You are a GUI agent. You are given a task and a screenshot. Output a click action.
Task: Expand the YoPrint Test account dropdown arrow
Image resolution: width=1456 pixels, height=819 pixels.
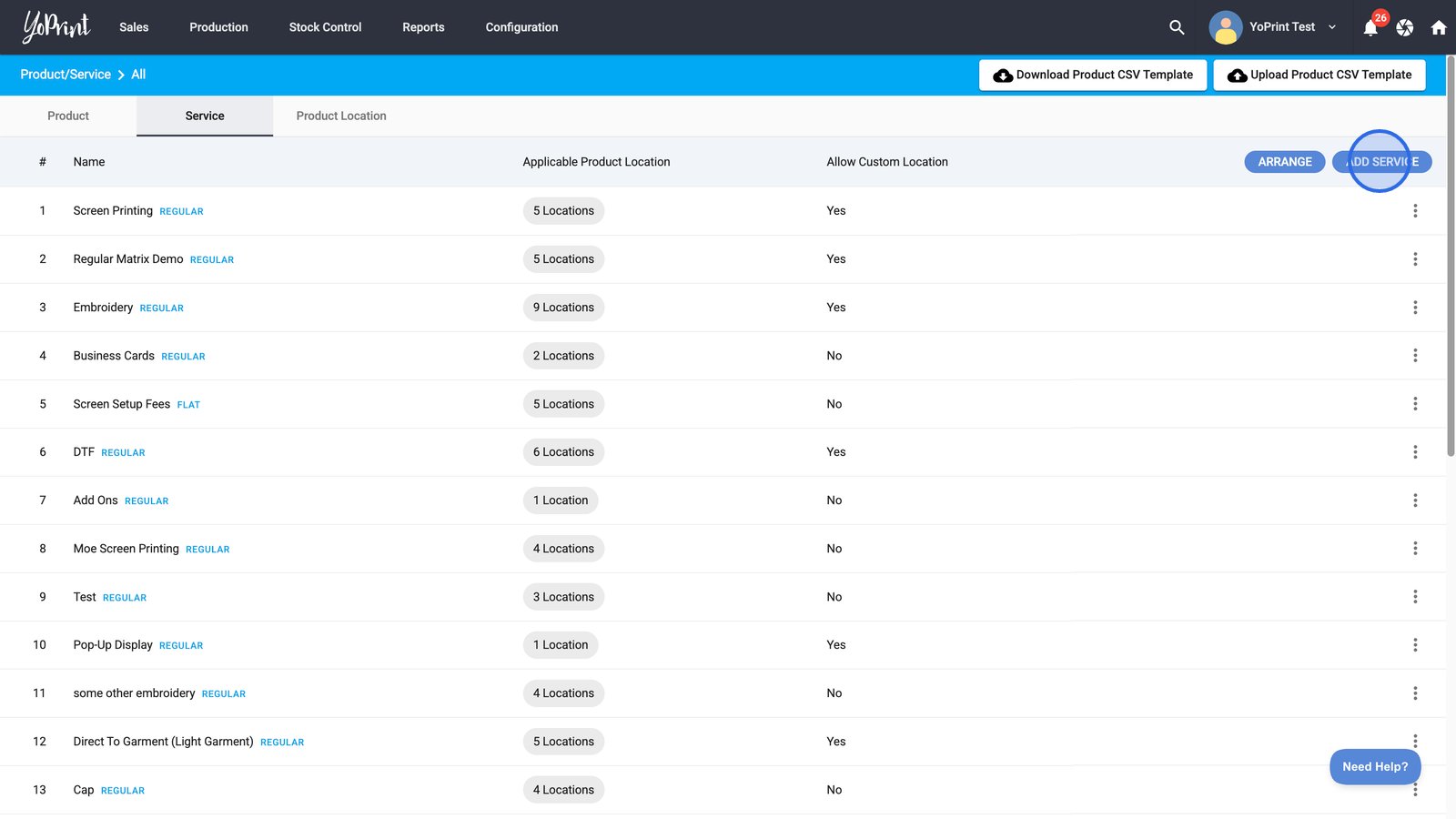[1332, 27]
